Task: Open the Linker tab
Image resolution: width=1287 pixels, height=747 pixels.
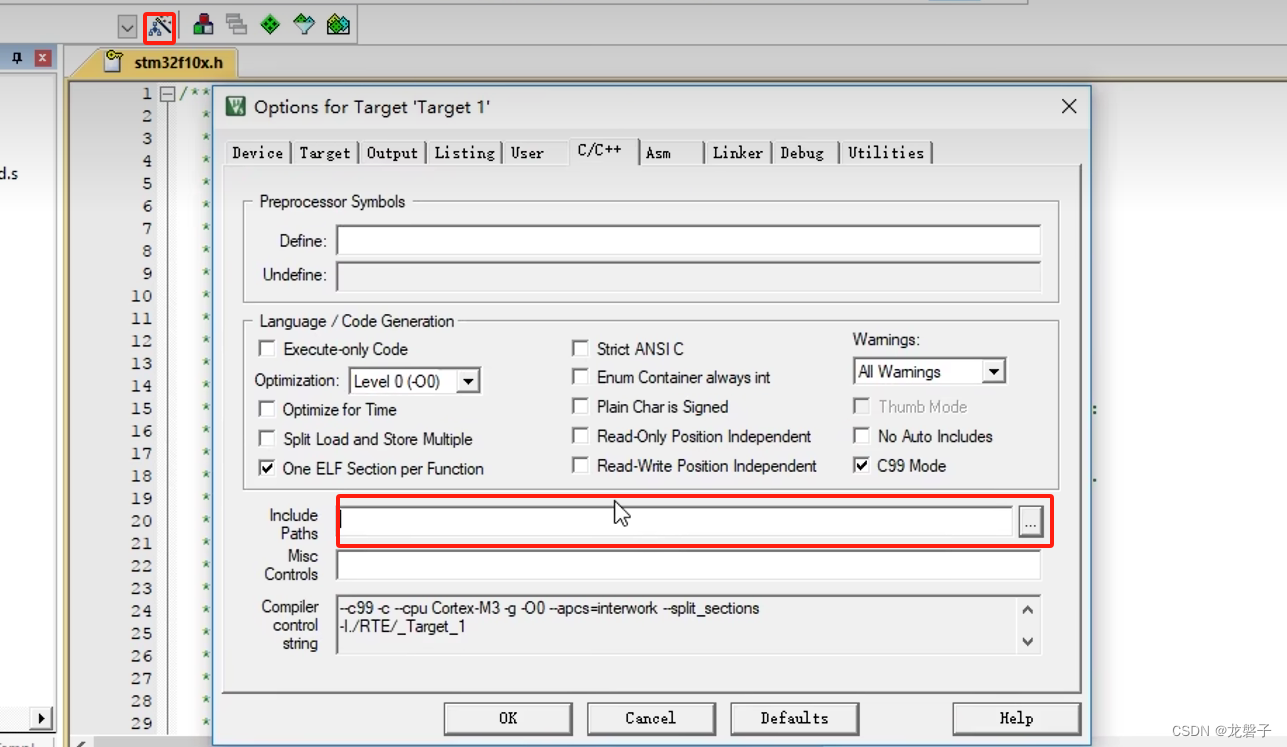Action: click(738, 153)
